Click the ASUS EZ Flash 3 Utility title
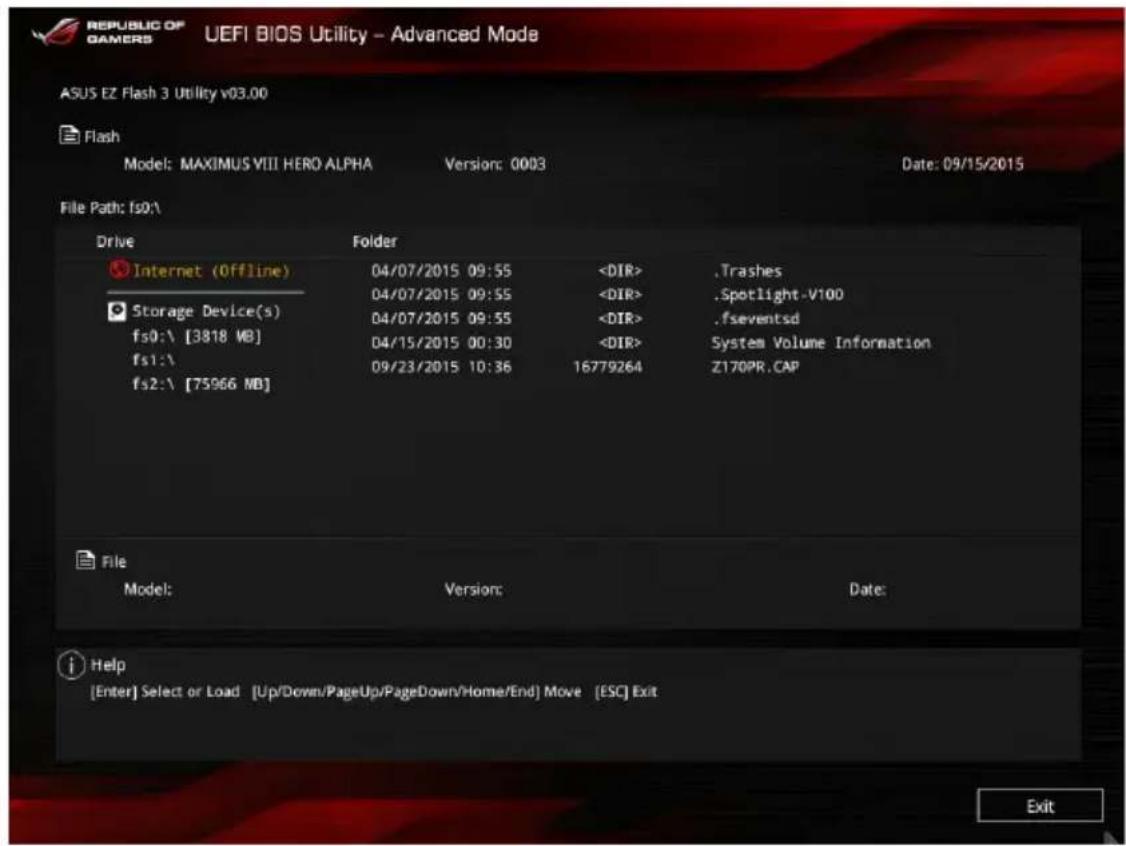Image resolution: width=1126 pixels, height=846 pixels. pyautogui.click(x=164, y=93)
